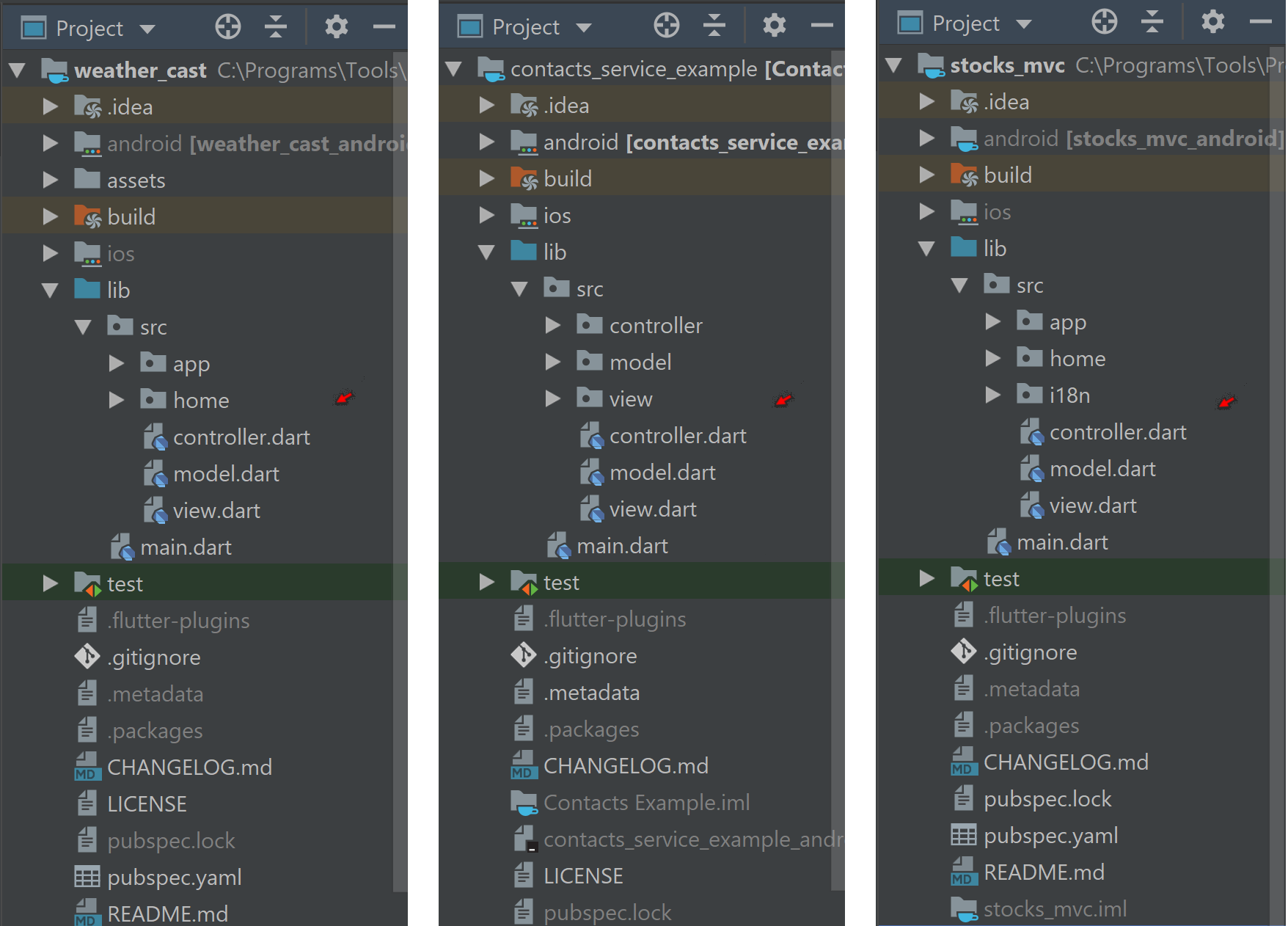
Task: Hide the Project tool window for weather_cast
Action: [384, 28]
